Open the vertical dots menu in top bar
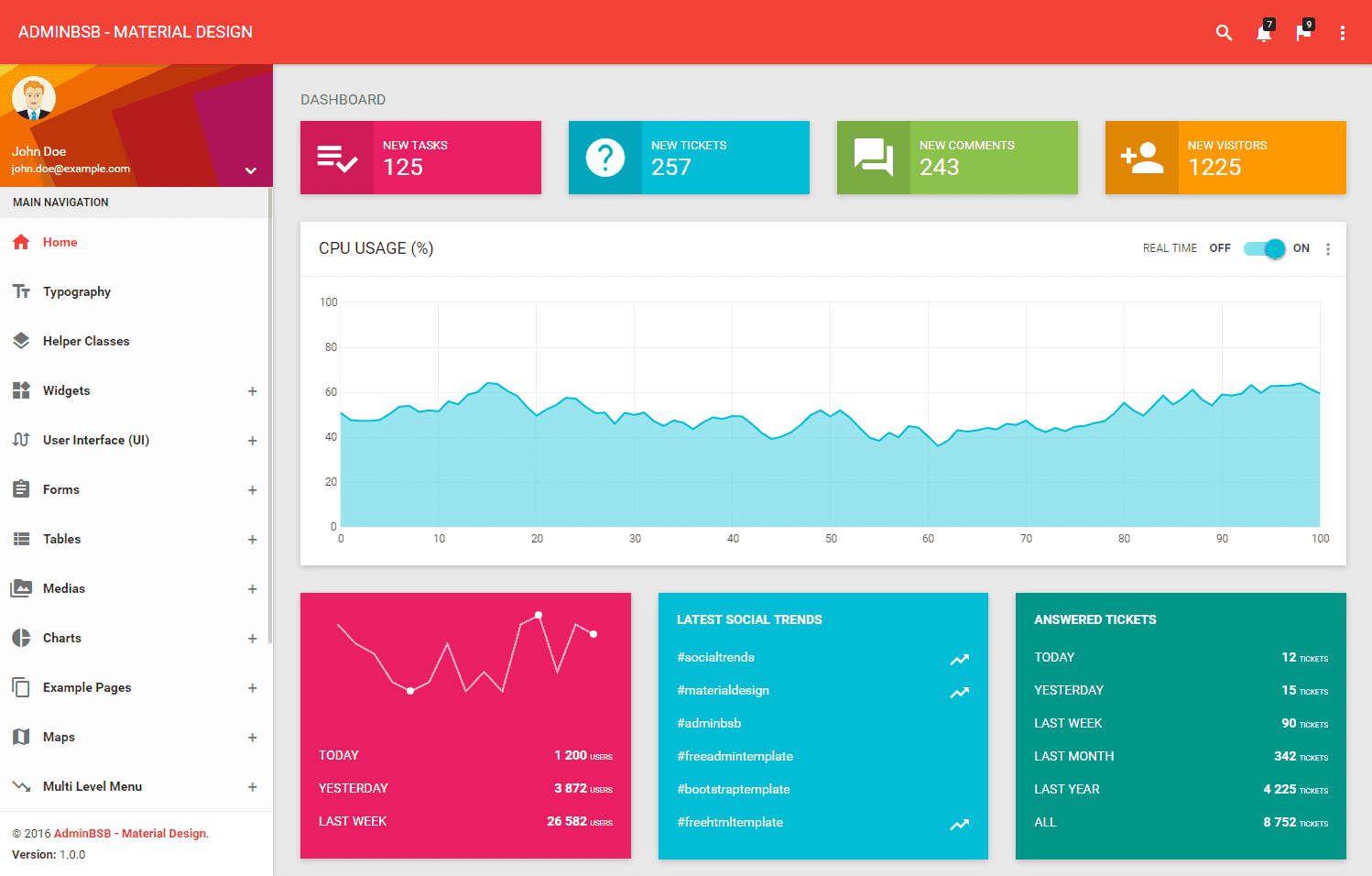This screenshot has height=876, width=1372. pos(1343,32)
